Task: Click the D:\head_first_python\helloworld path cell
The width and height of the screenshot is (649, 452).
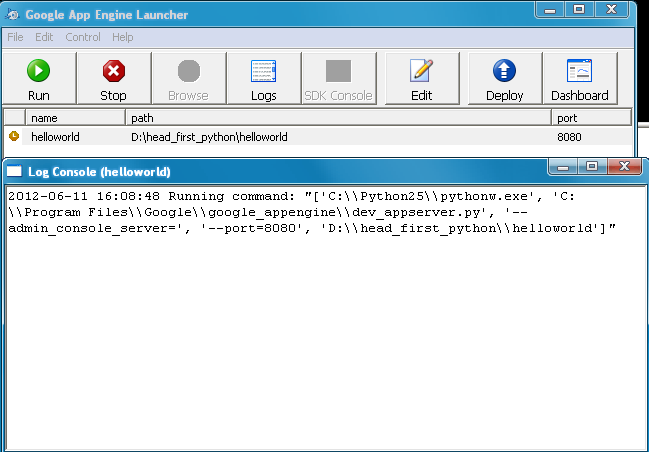Action: (209, 137)
